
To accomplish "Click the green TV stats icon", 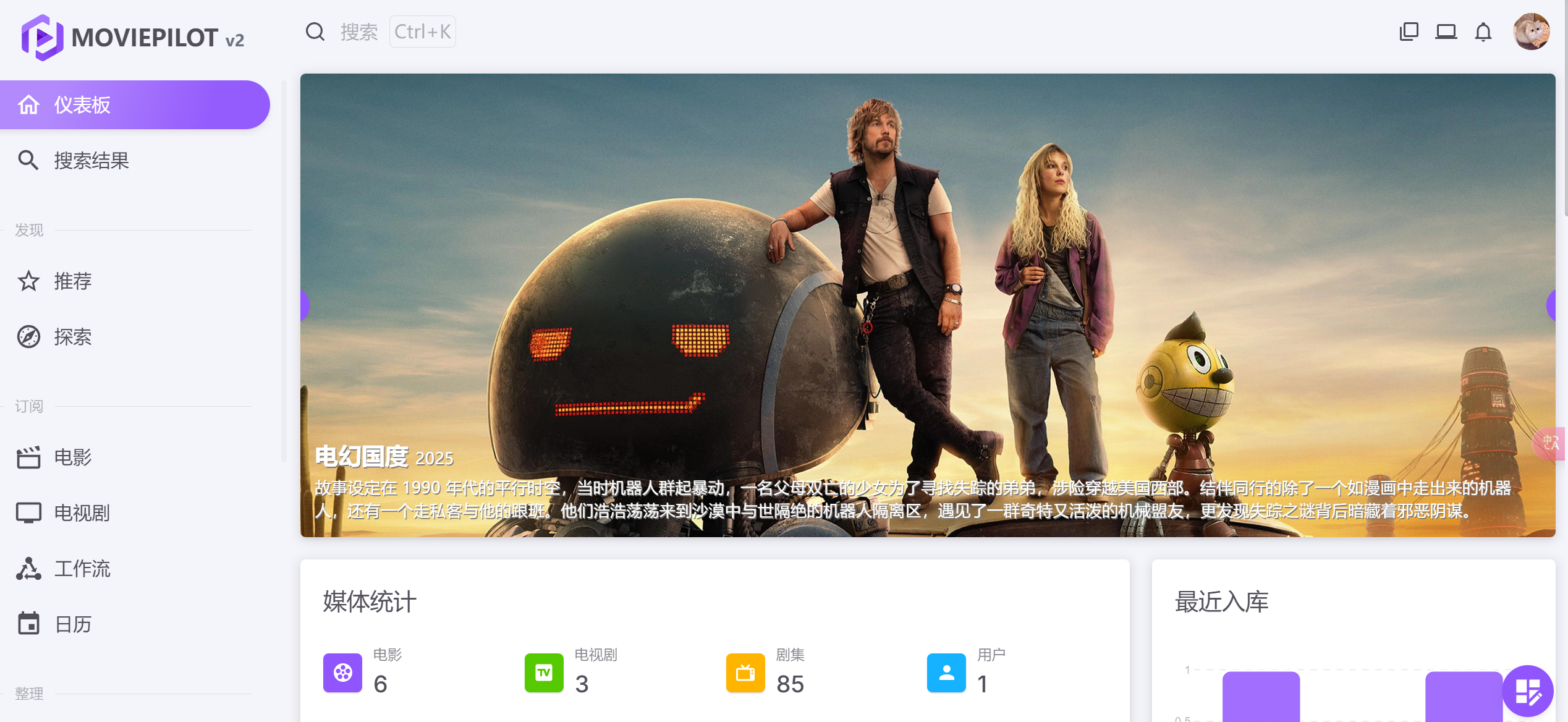I will pos(544,673).
